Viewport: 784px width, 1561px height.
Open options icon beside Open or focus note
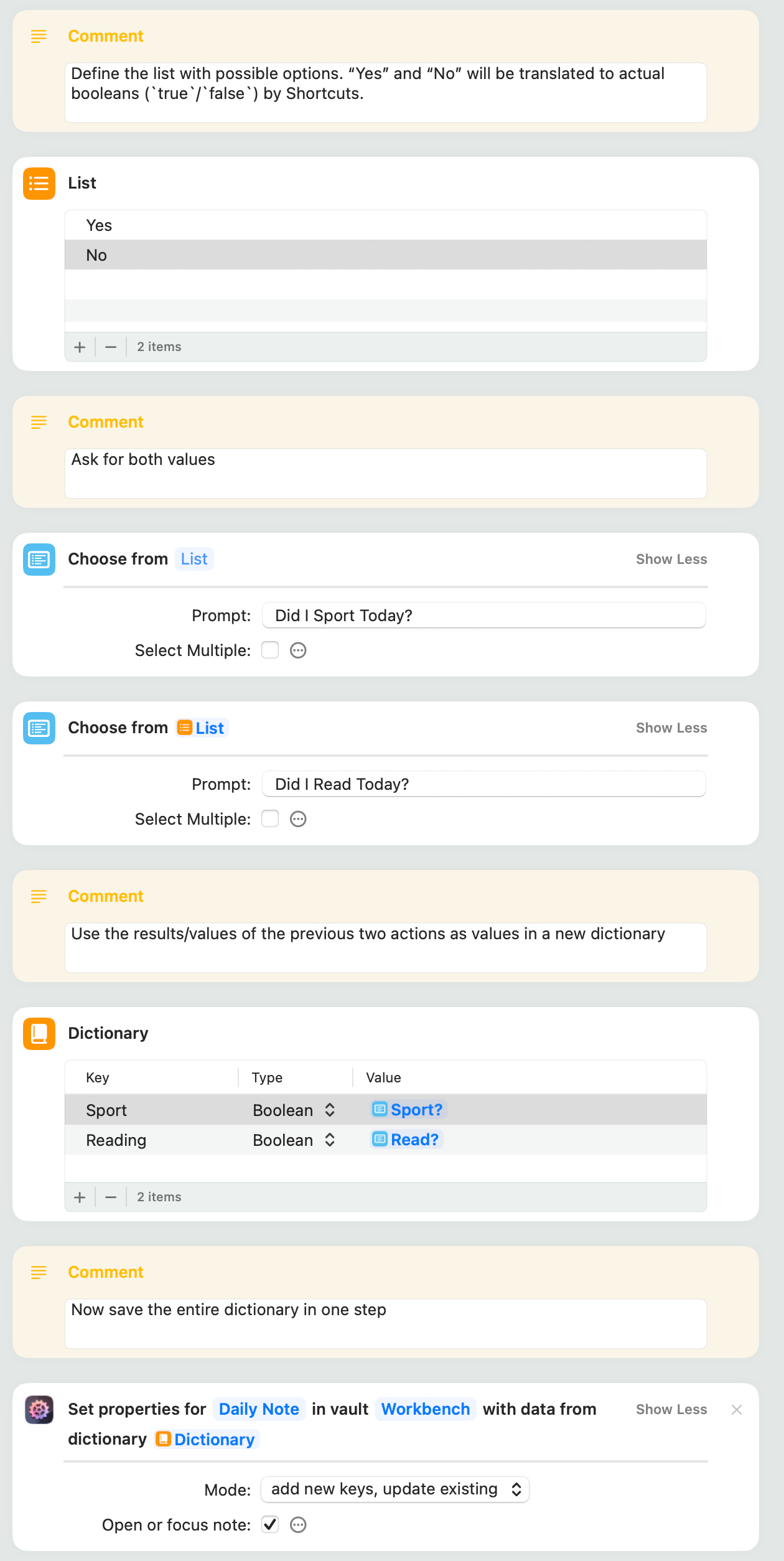pyautogui.click(x=299, y=1525)
